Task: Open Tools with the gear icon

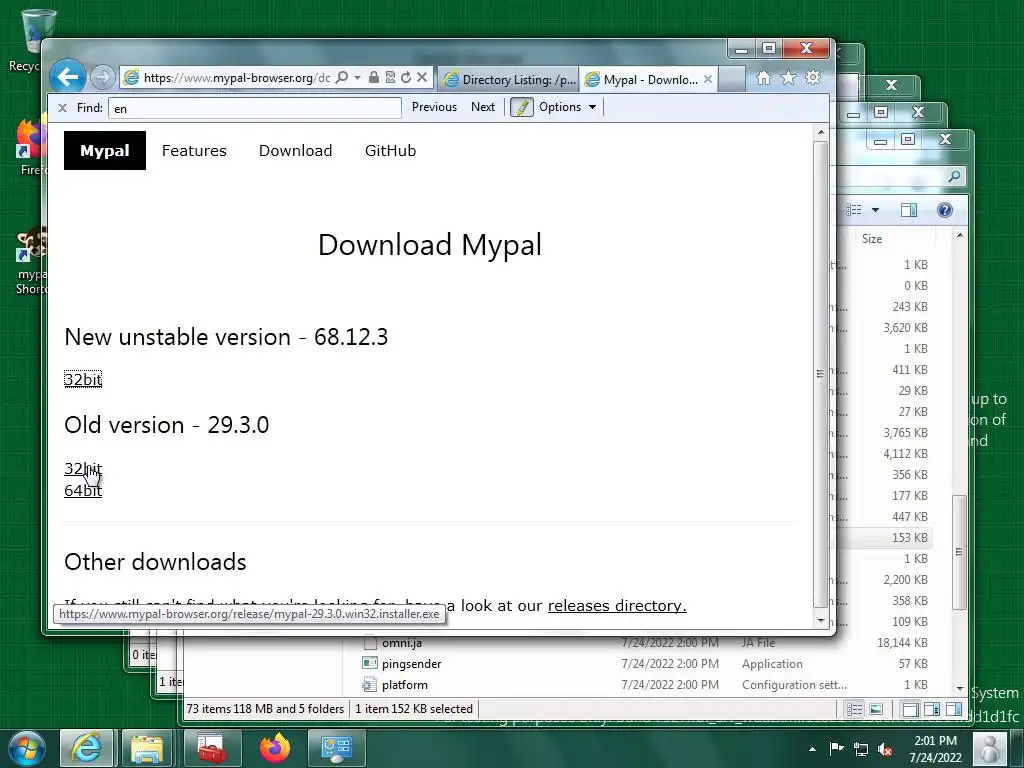Action: pos(813,78)
